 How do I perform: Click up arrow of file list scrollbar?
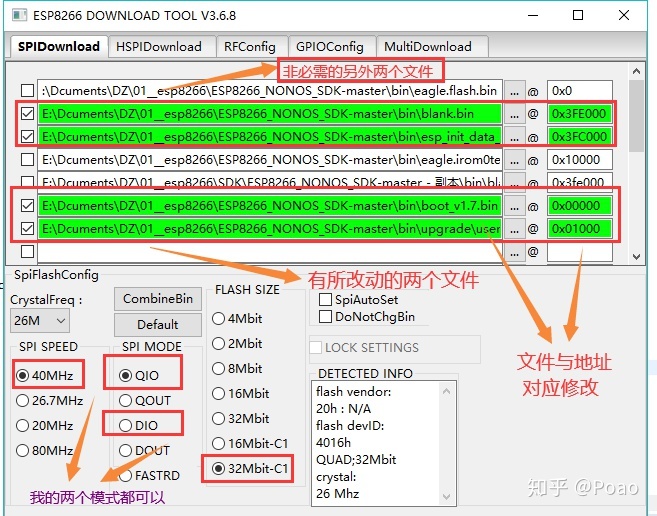click(x=636, y=71)
